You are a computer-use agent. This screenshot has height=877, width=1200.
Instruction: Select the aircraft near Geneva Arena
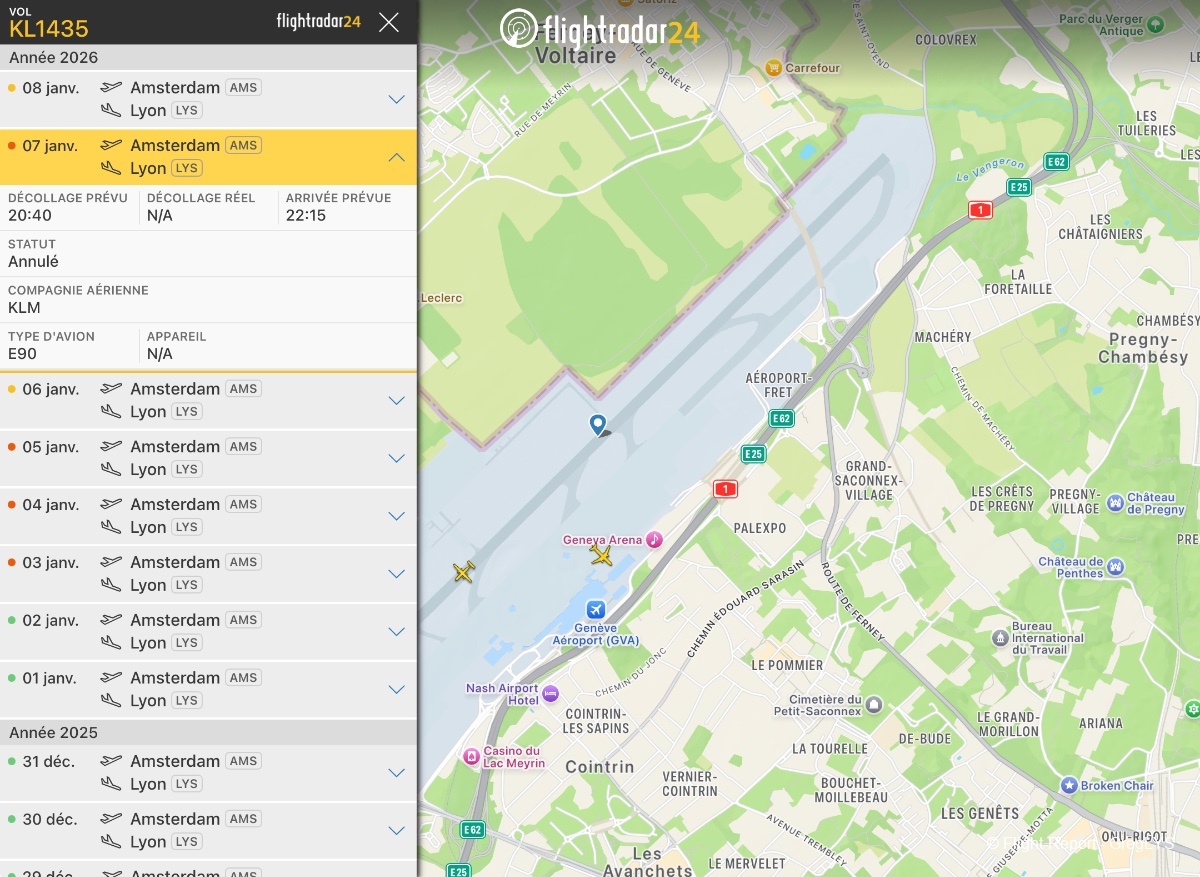click(x=601, y=554)
